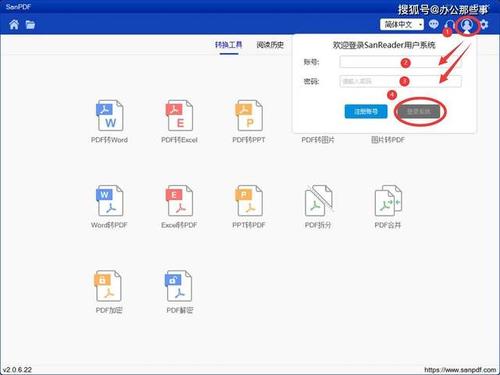The image size is (500, 375).
Task: Focus the 密码 password input field
Action: (x=401, y=81)
